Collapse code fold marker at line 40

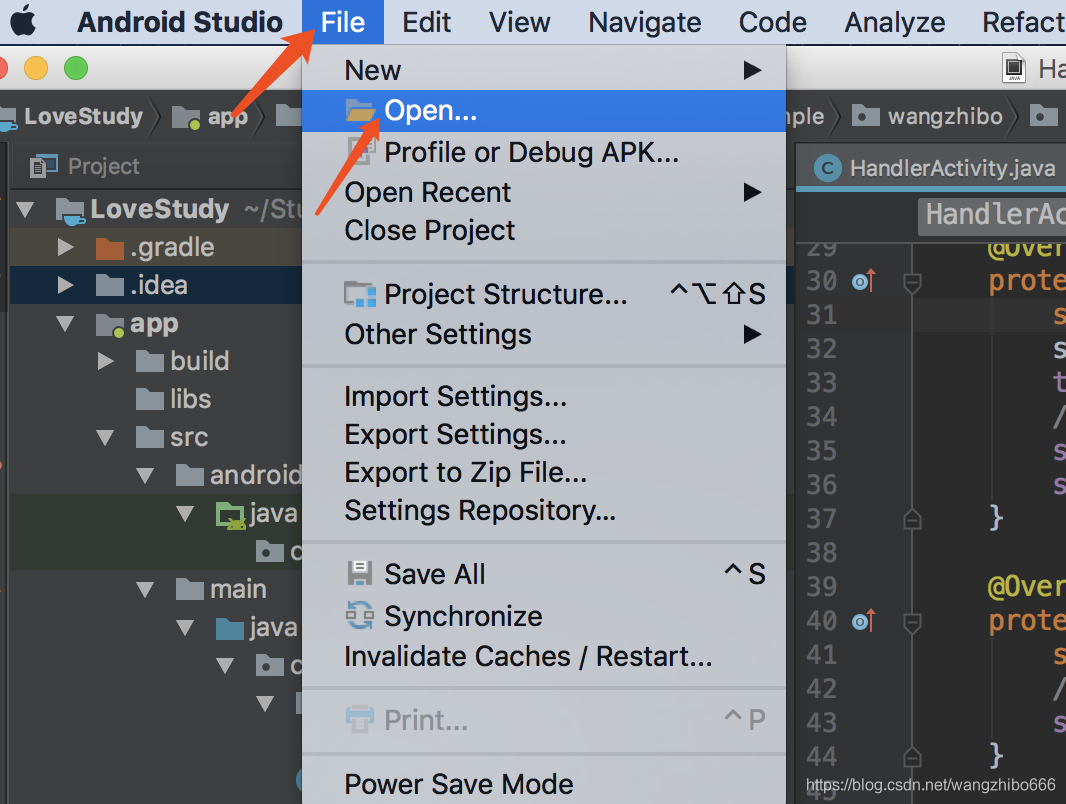click(x=912, y=621)
